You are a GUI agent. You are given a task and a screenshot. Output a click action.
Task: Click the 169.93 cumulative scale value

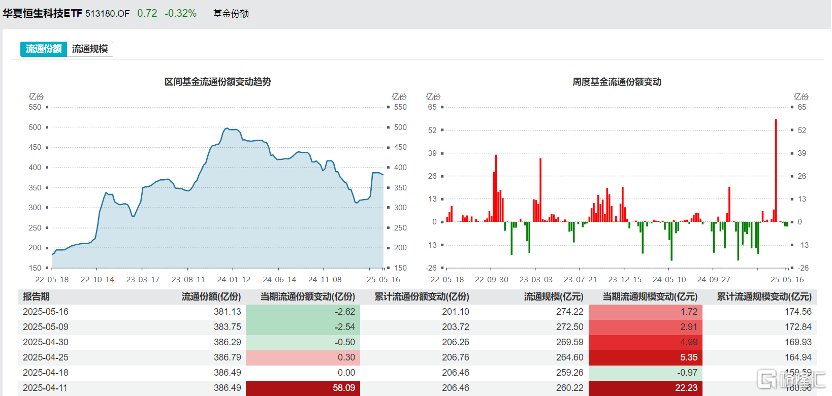799,342
